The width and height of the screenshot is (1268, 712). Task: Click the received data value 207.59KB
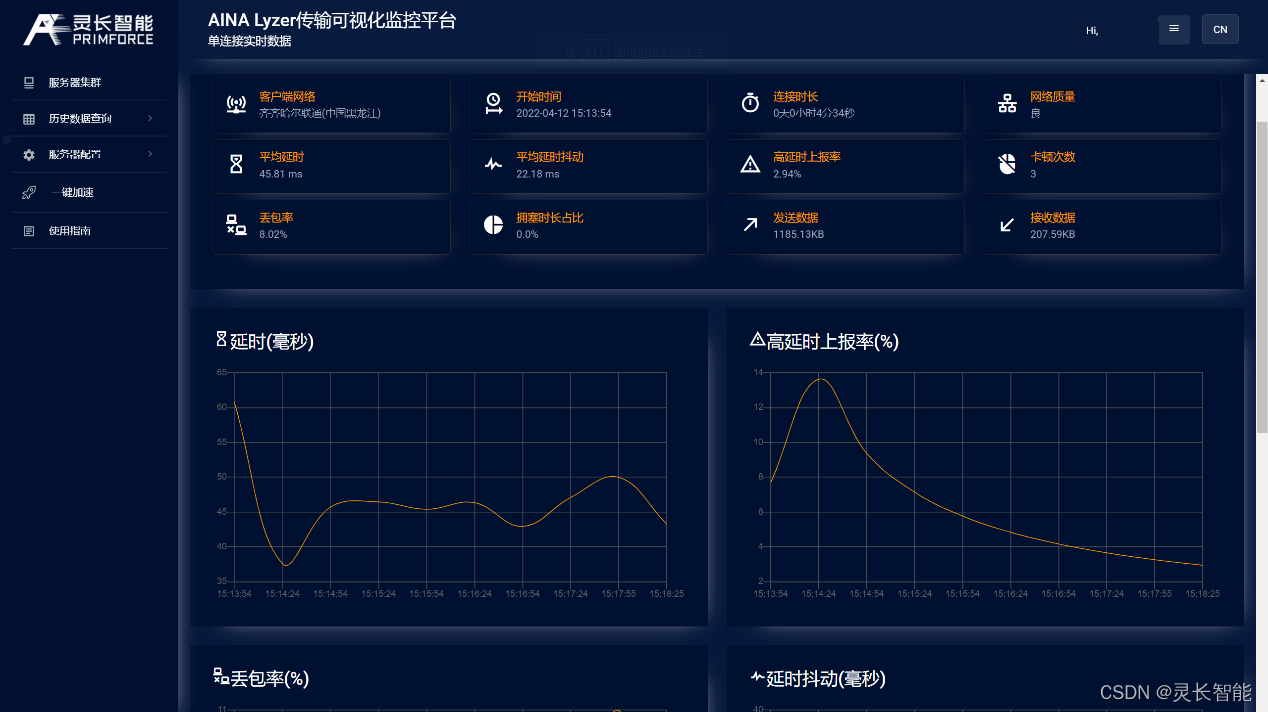[x=1053, y=235]
